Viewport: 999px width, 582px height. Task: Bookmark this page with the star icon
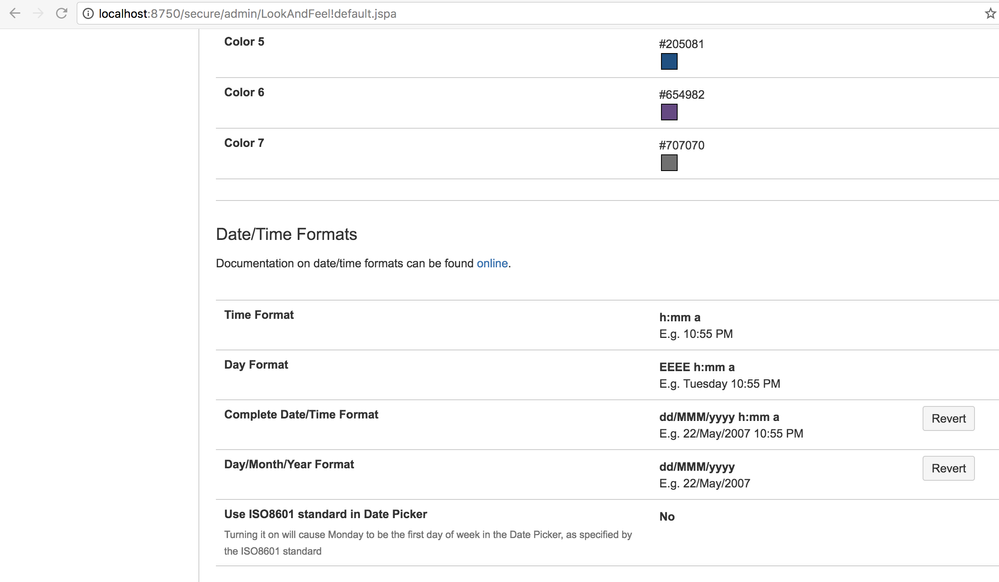point(990,13)
